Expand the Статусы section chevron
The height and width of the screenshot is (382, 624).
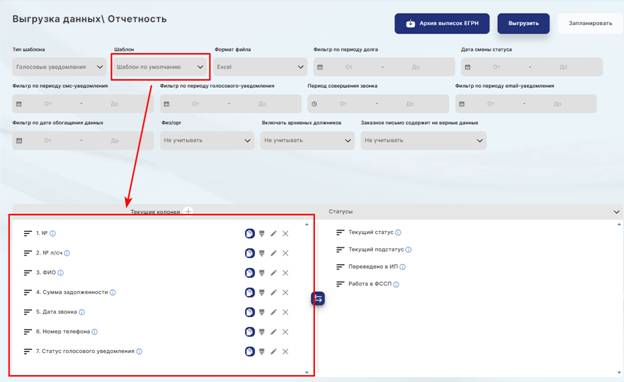[x=616, y=212]
